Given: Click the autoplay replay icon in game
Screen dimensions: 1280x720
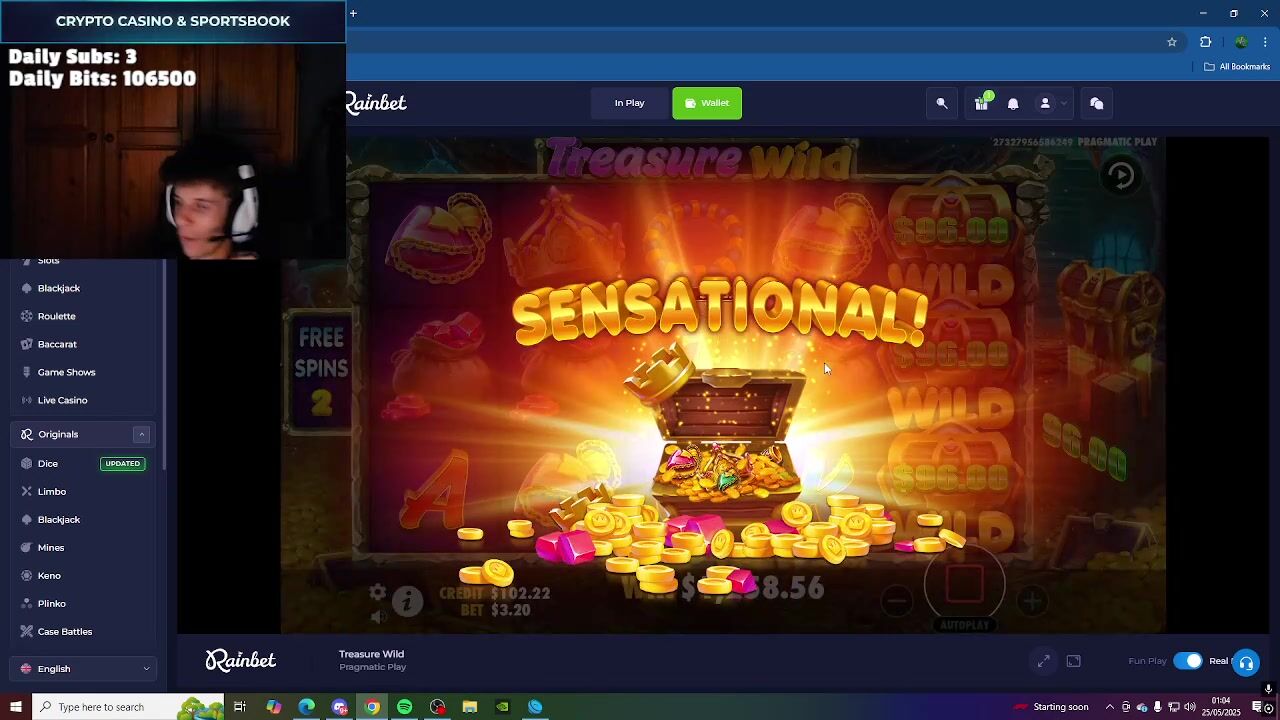Looking at the screenshot, I should click(x=1121, y=176).
